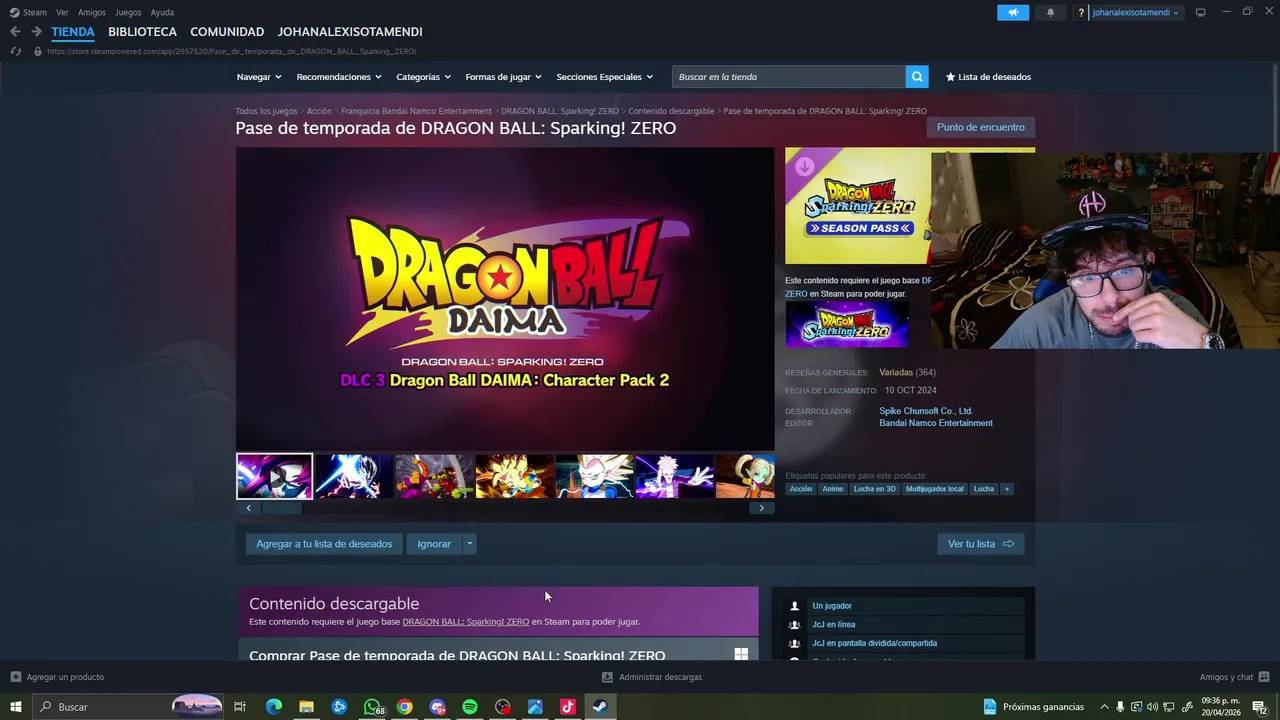Open Windows Task View

240,707
